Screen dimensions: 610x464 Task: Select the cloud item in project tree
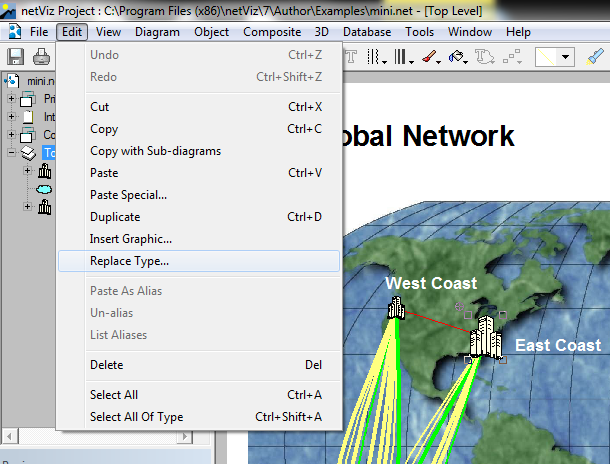pos(45,189)
